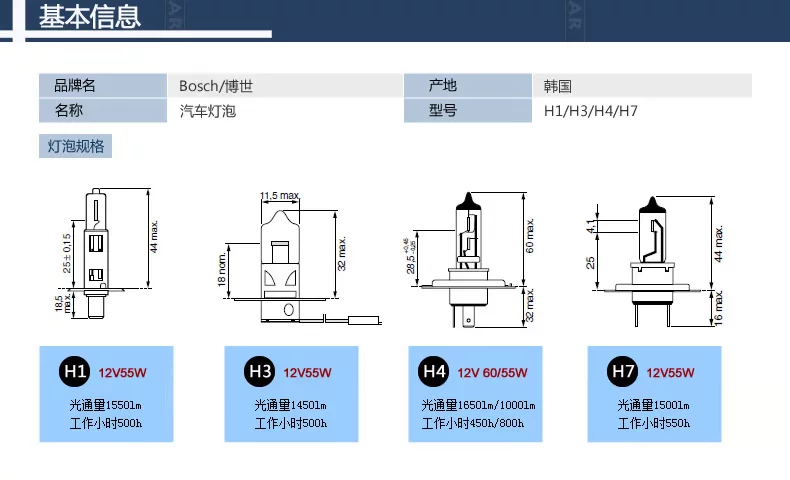790x480 pixels.
Task: Click the H1 black circle badge
Action: pyautogui.click(x=75, y=373)
